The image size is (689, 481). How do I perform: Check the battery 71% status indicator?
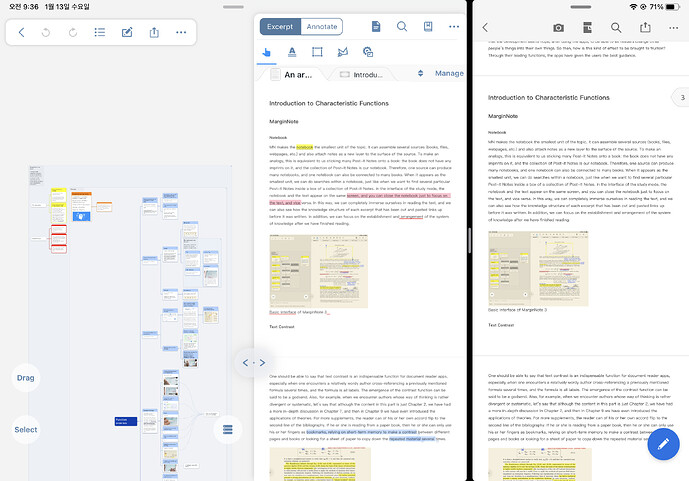point(664,7)
